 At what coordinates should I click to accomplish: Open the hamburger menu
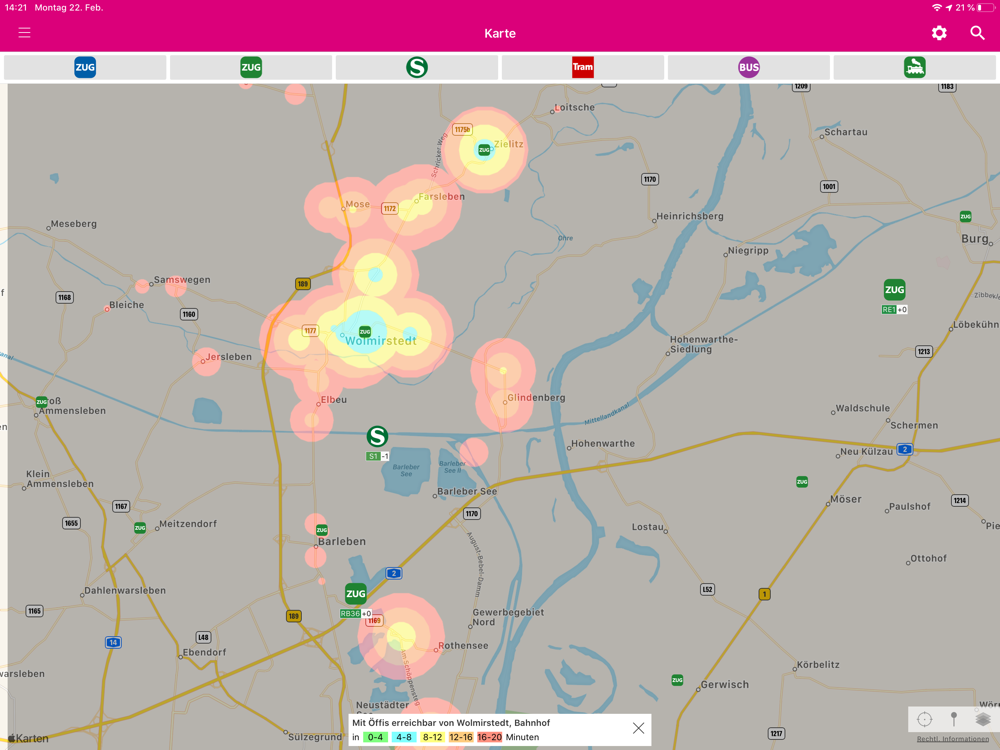tap(24, 33)
